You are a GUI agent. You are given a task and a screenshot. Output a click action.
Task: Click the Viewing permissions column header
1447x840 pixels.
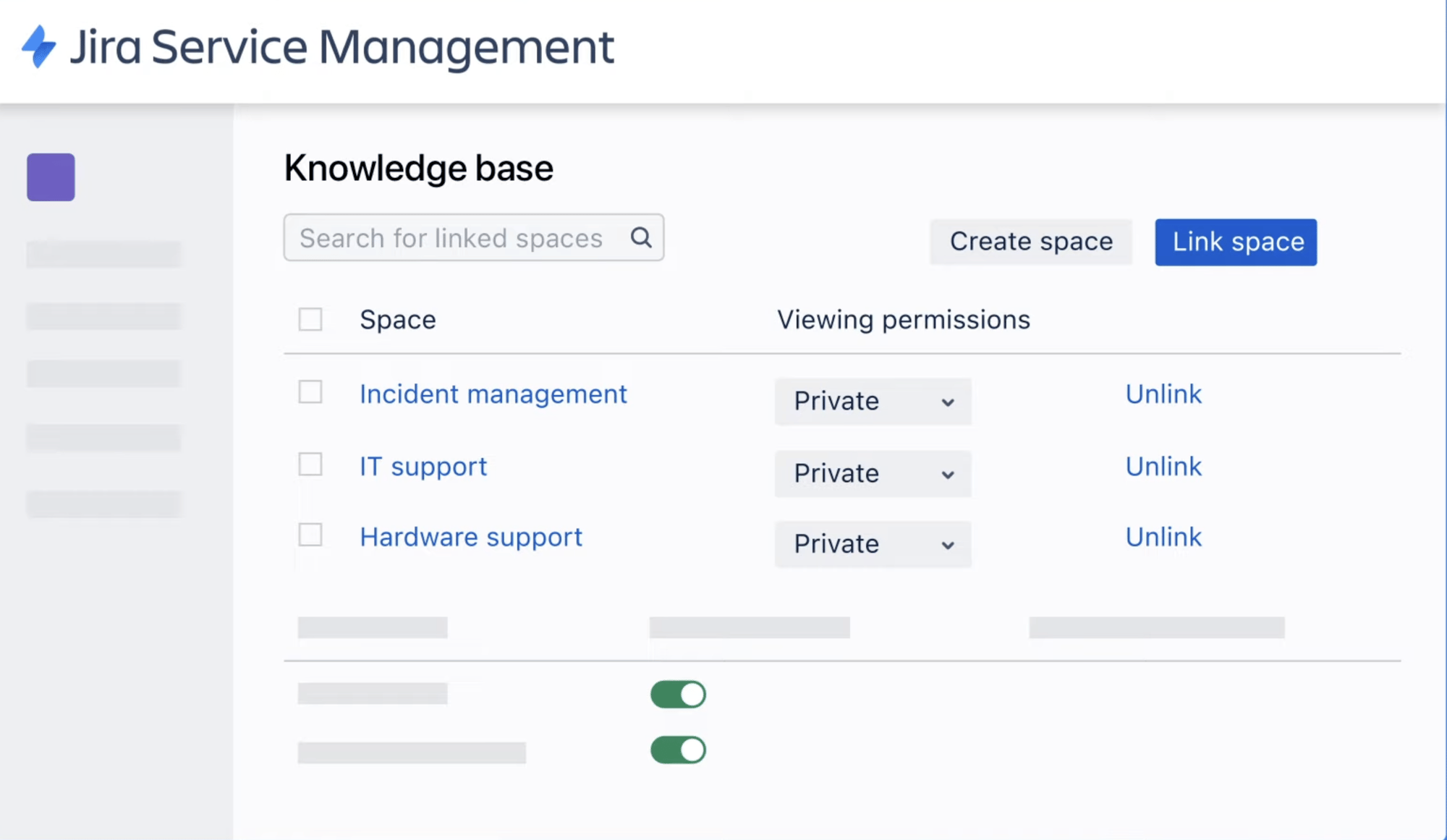(904, 320)
